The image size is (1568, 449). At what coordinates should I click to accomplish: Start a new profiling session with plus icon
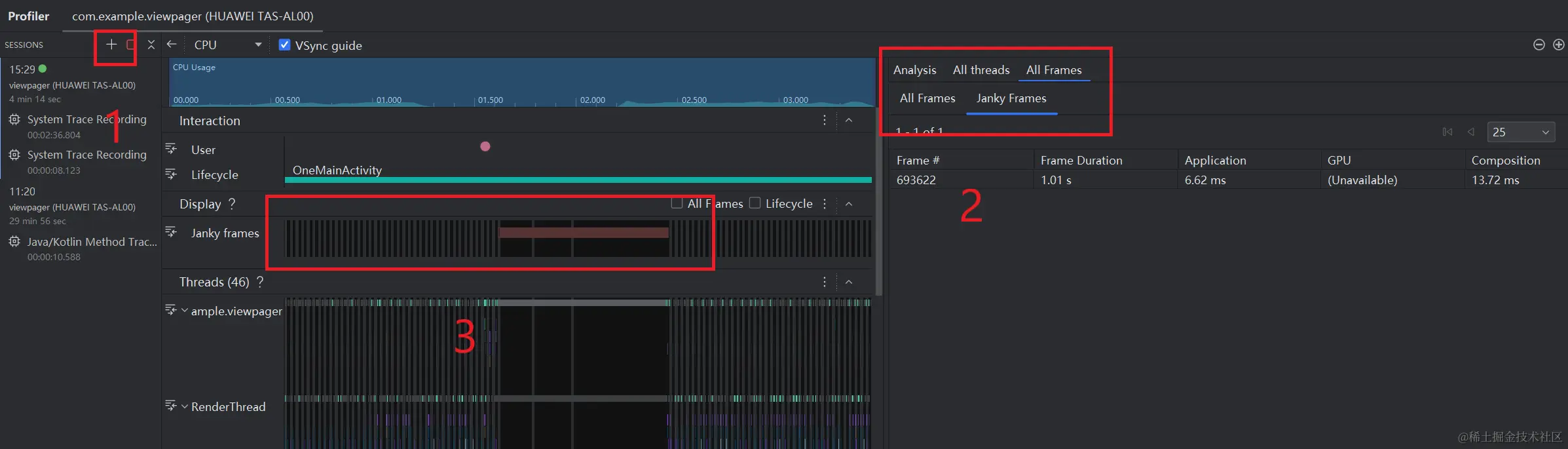click(111, 44)
